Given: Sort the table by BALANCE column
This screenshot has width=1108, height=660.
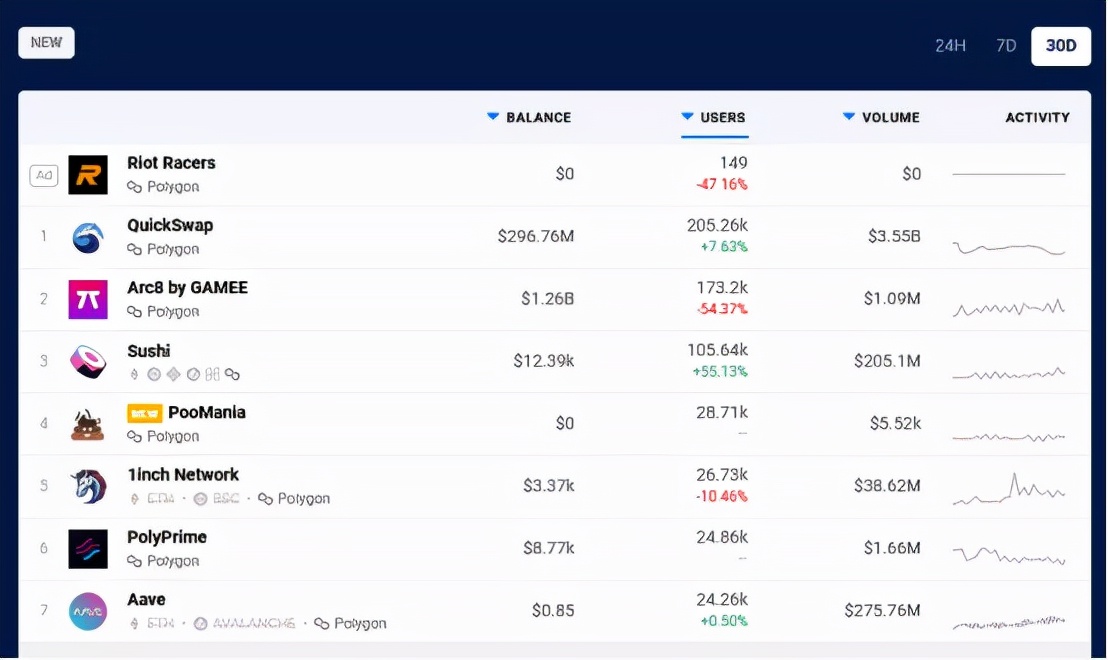Looking at the screenshot, I should coord(529,117).
